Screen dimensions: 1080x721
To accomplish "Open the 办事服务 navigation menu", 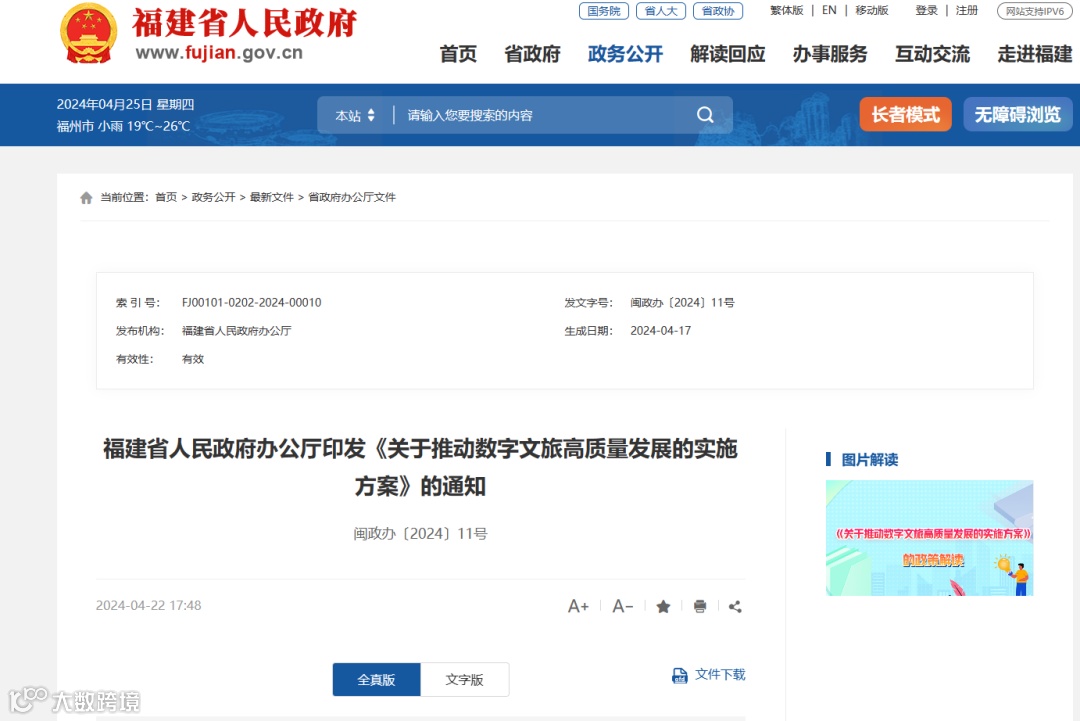I will pyautogui.click(x=830, y=54).
